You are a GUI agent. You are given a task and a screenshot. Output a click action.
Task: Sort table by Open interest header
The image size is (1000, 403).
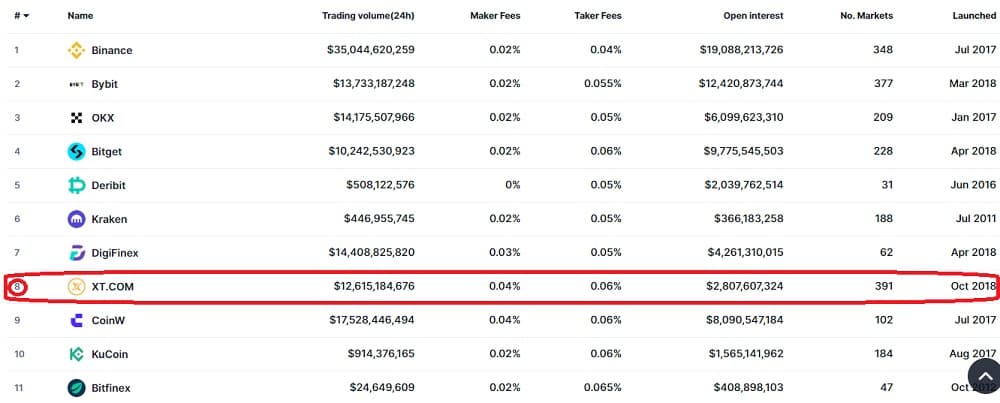(753, 16)
